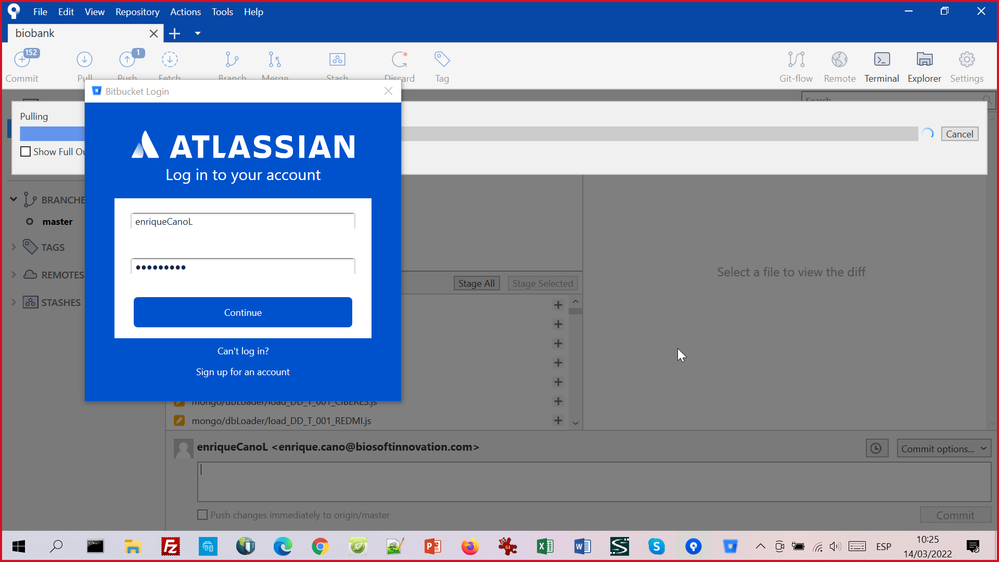Click the Remote toolbar icon

pyautogui.click(x=839, y=66)
